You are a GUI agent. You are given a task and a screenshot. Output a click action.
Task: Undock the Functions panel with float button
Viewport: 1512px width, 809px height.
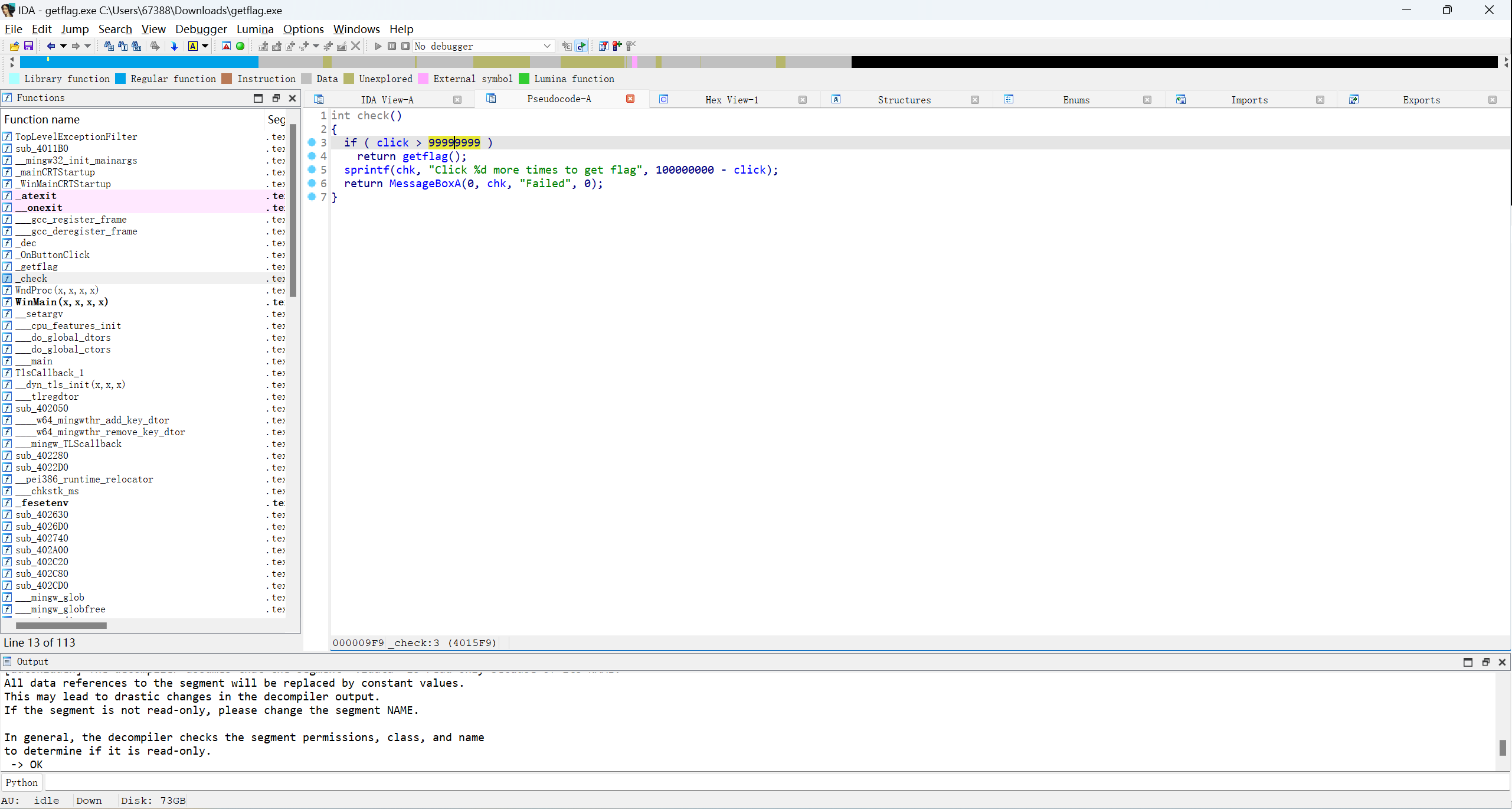click(276, 98)
